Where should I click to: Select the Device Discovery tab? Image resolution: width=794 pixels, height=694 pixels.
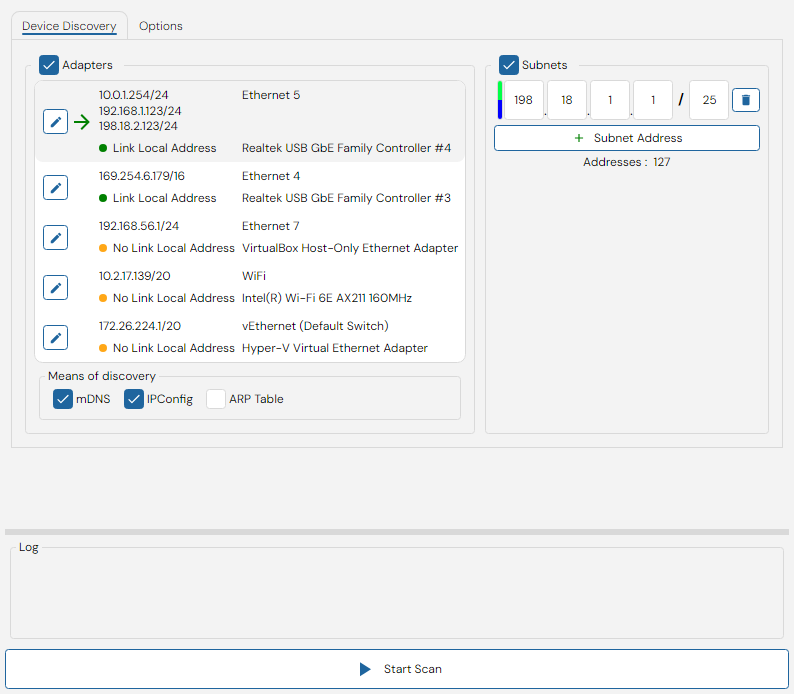click(69, 26)
